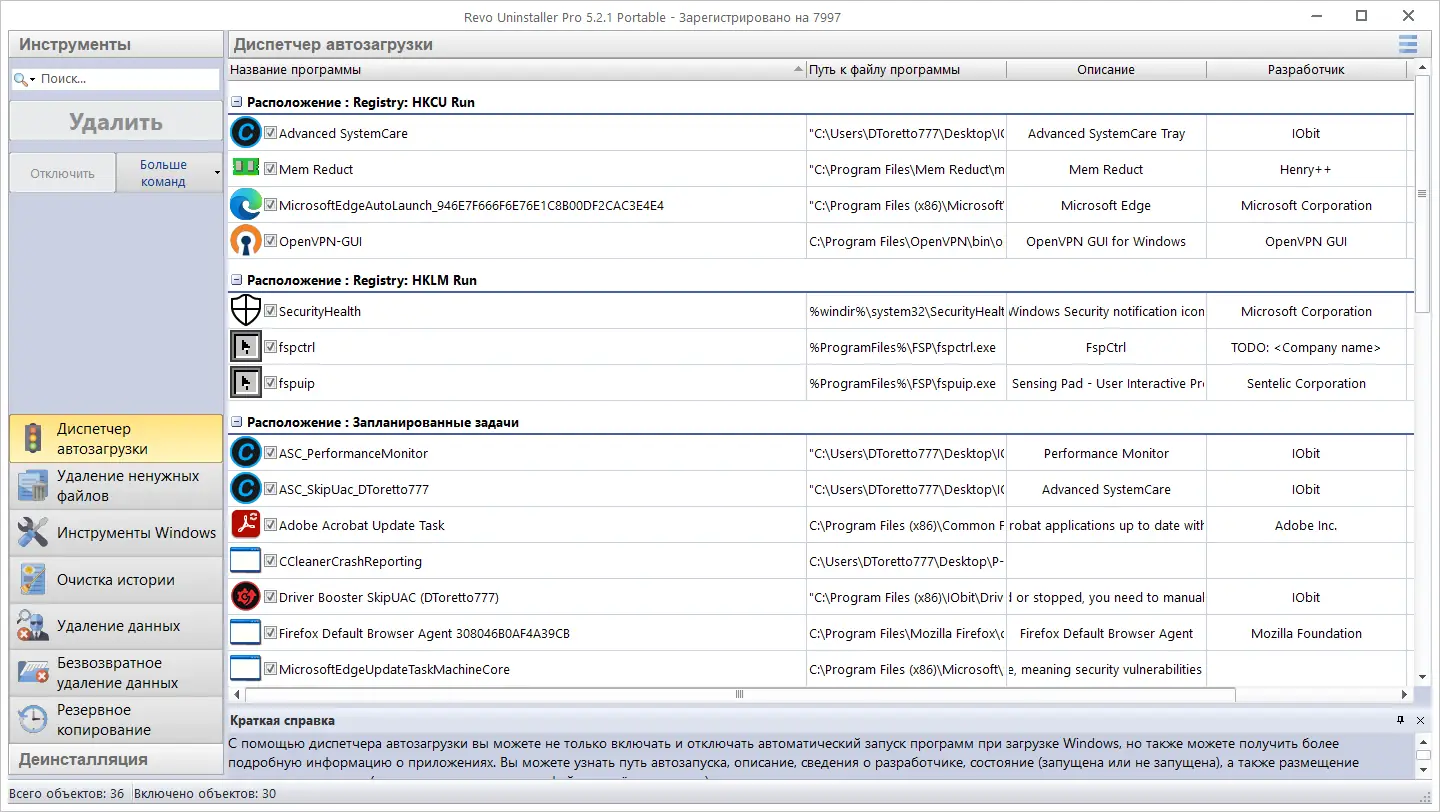Toggle the fspctrl checkbox
The image size is (1440, 812).
coord(270,347)
